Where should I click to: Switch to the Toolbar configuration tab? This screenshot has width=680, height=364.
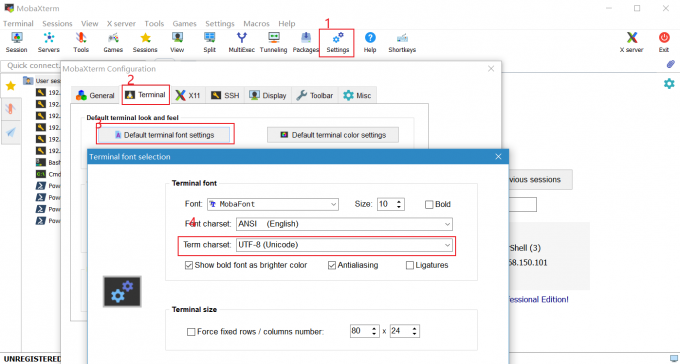[315, 95]
